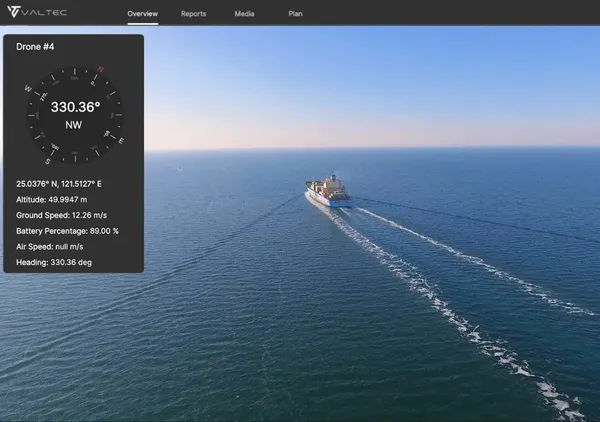600x422 pixels.
Task: Click the container ship in video feed
Action: [328, 190]
